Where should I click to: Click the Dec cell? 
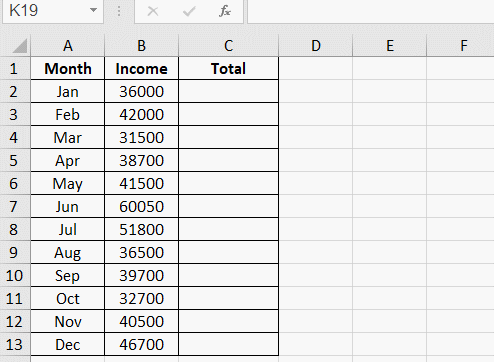[x=68, y=345]
